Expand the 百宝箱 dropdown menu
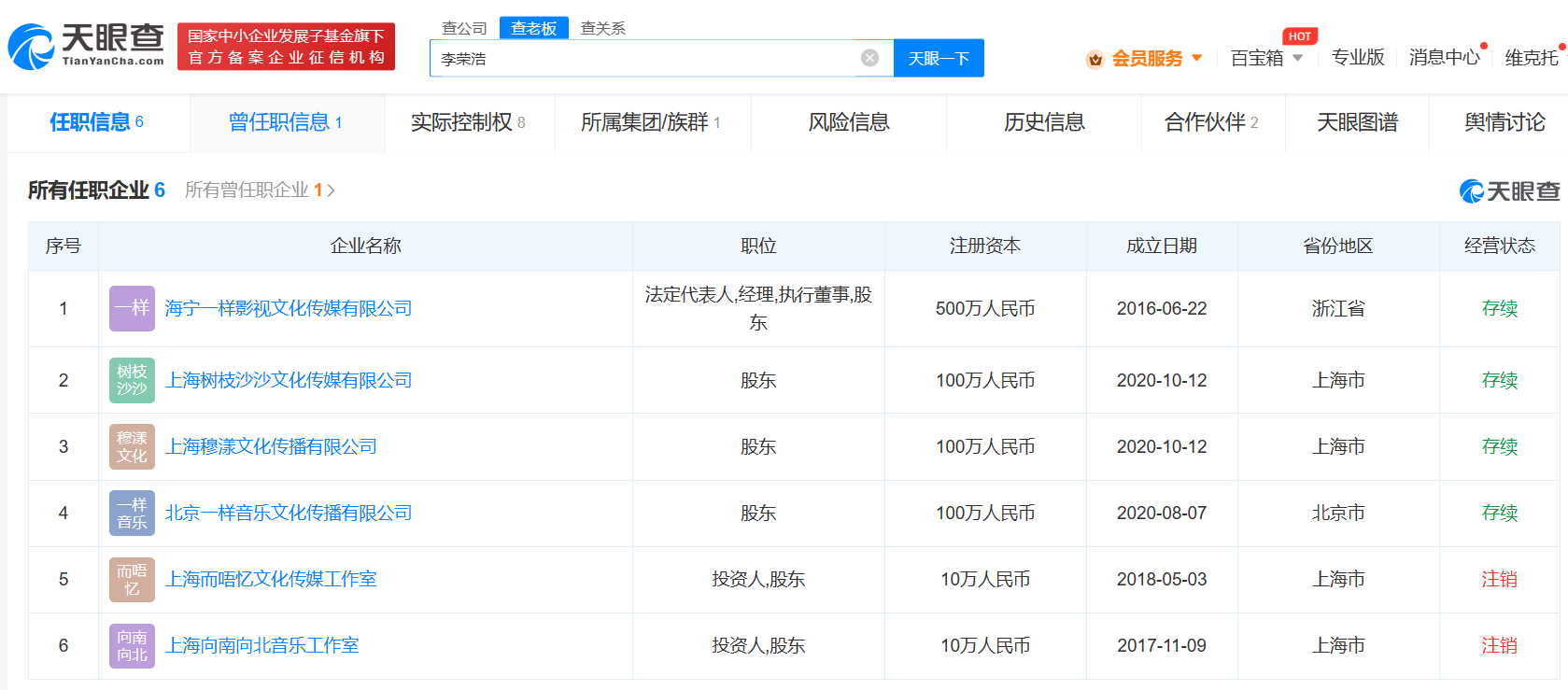The image size is (1568, 690). (x=1297, y=58)
